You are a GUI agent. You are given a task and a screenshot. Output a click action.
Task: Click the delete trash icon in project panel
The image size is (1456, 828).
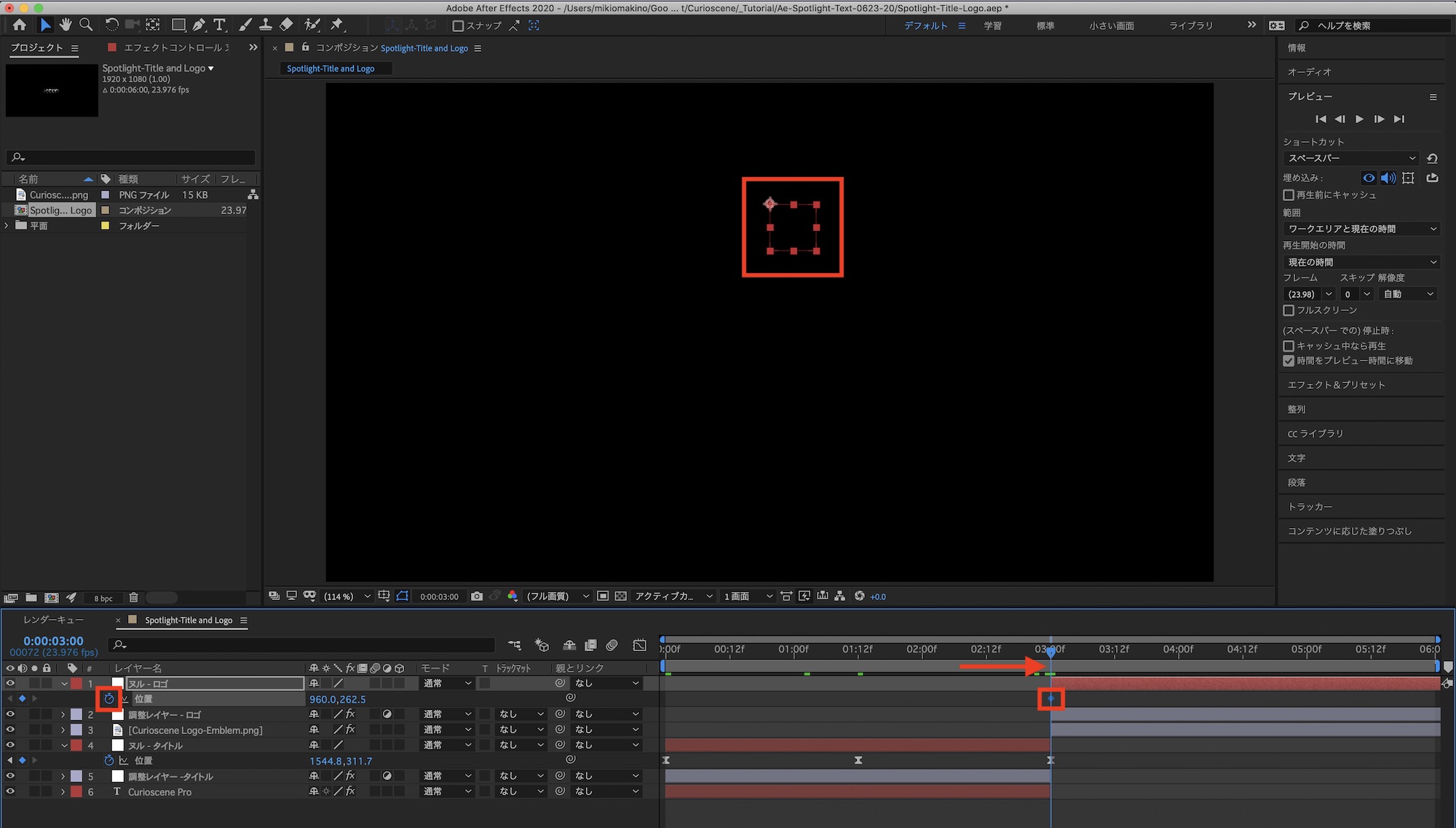(x=133, y=598)
